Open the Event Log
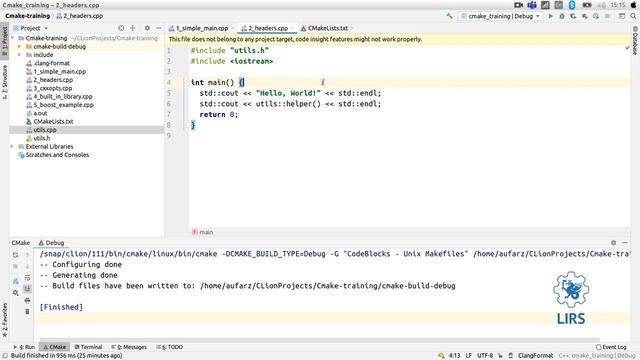The image size is (640, 360). tap(611, 347)
